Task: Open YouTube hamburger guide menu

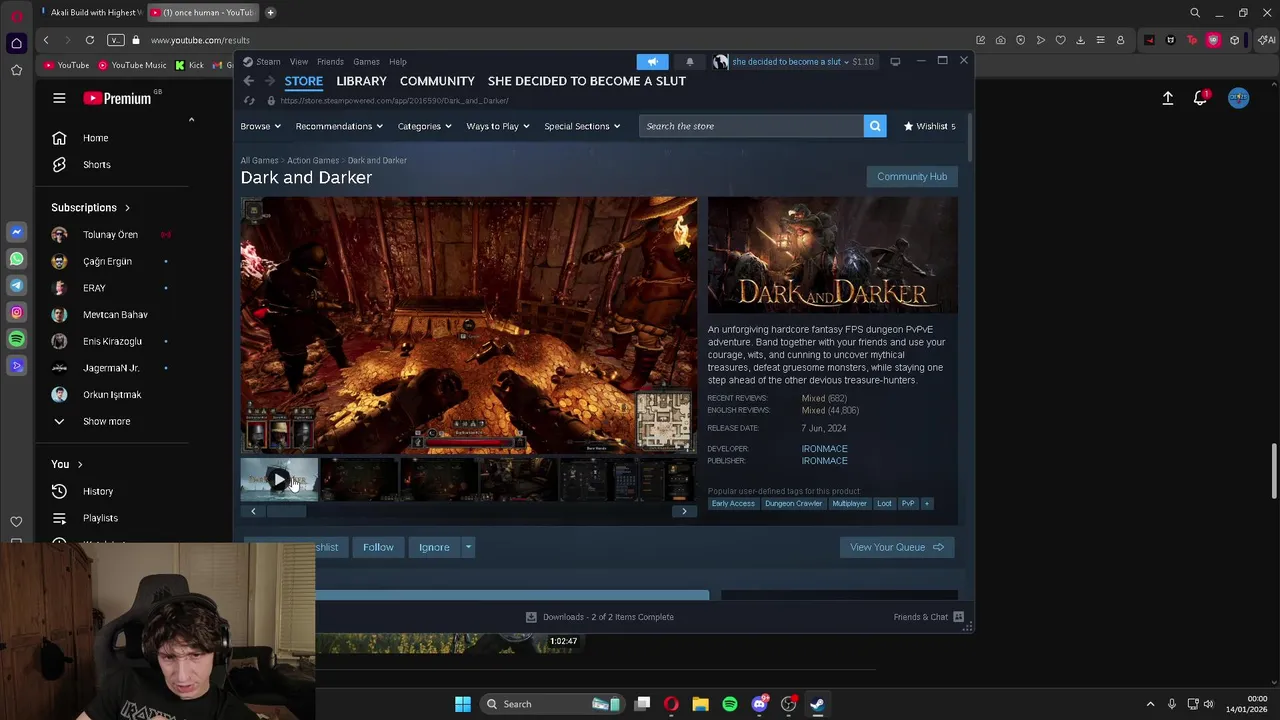Action: click(x=59, y=98)
